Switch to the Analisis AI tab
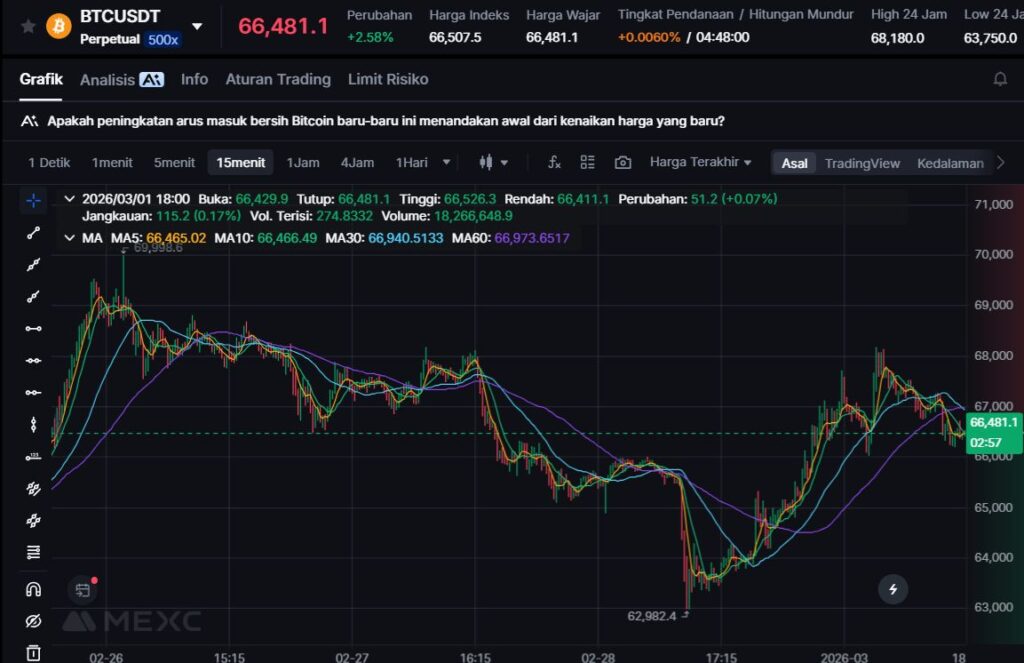The width and height of the screenshot is (1024, 663). [x=121, y=79]
